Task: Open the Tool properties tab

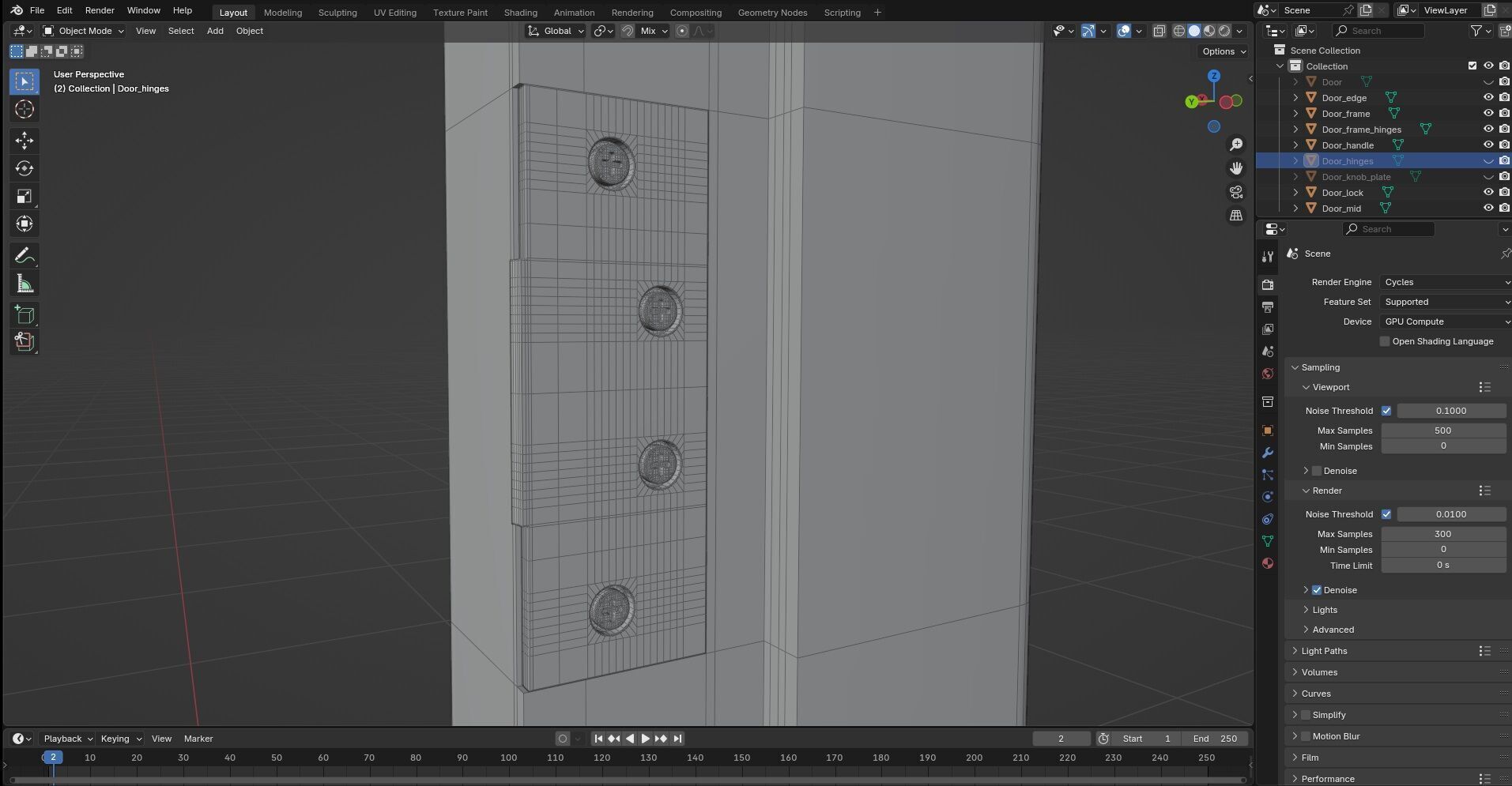Action: click(x=1268, y=257)
